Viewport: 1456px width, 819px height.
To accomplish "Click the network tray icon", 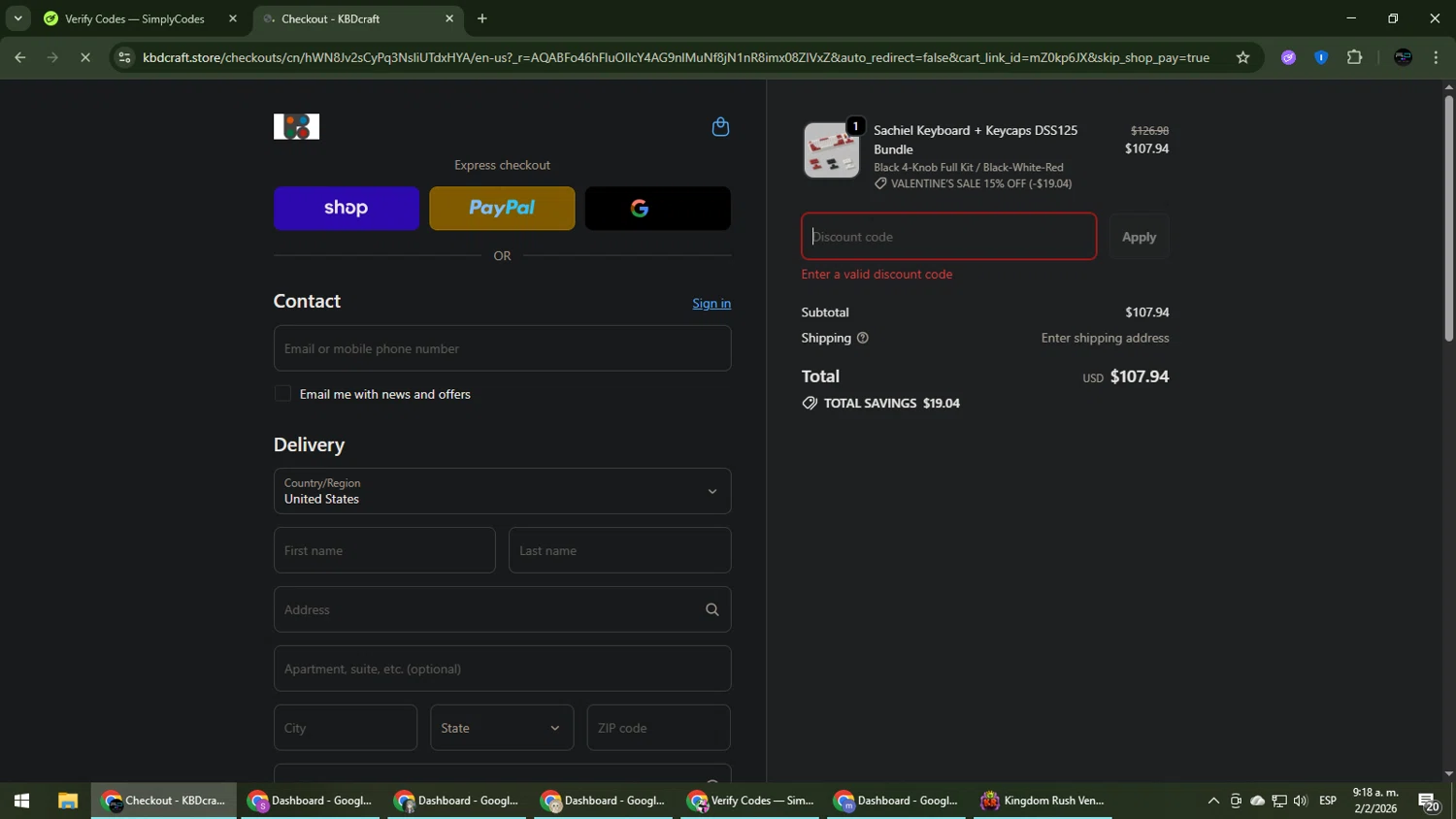I will click(x=1279, y=801).
